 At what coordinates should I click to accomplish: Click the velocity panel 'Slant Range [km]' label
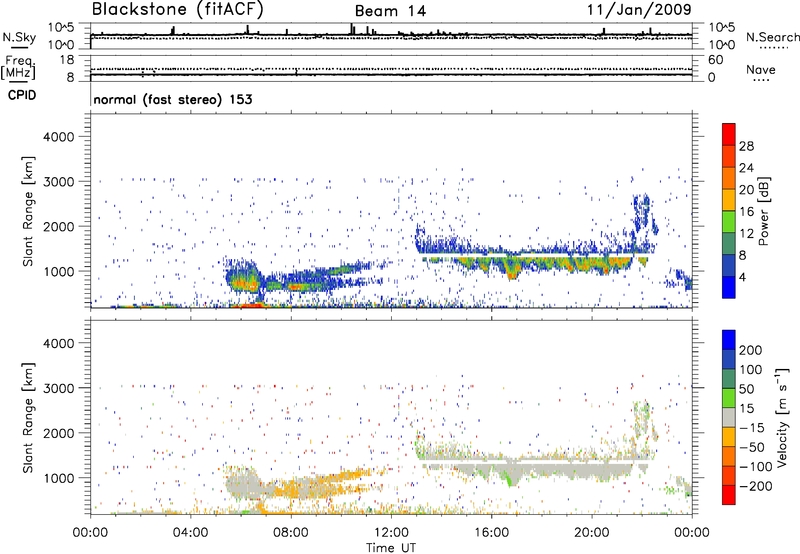[28, 417]
